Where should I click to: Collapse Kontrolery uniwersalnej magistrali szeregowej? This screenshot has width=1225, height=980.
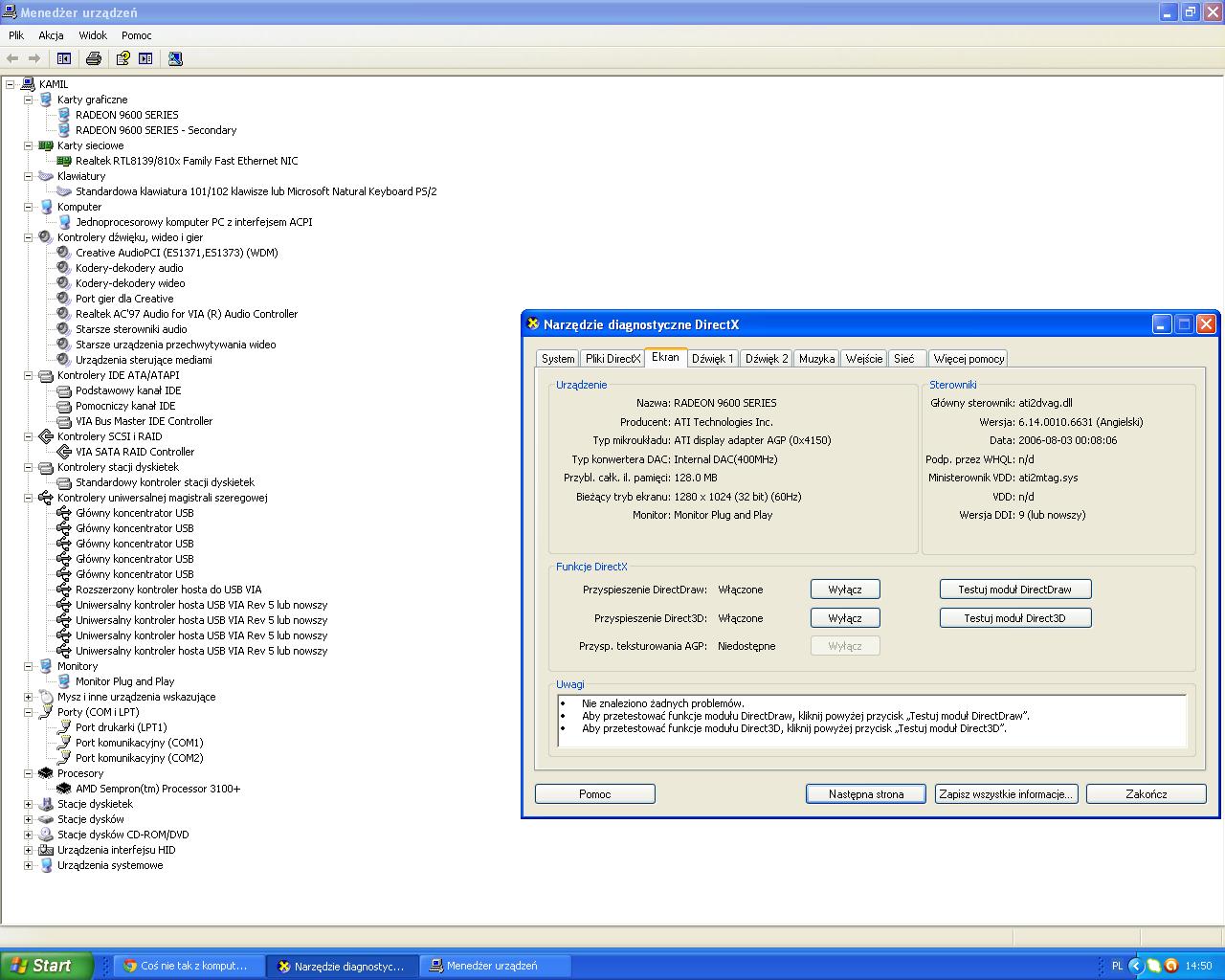[x=28, y=498]
